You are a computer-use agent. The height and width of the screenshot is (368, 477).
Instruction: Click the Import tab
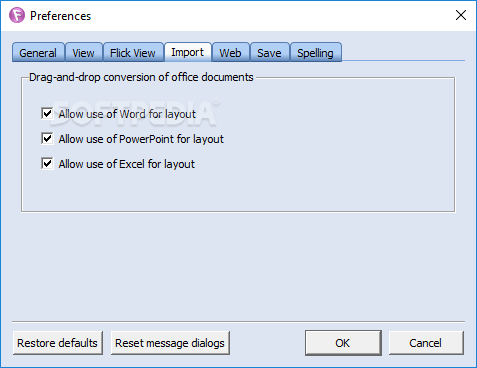pyautogui.click(x=188, y=52)
